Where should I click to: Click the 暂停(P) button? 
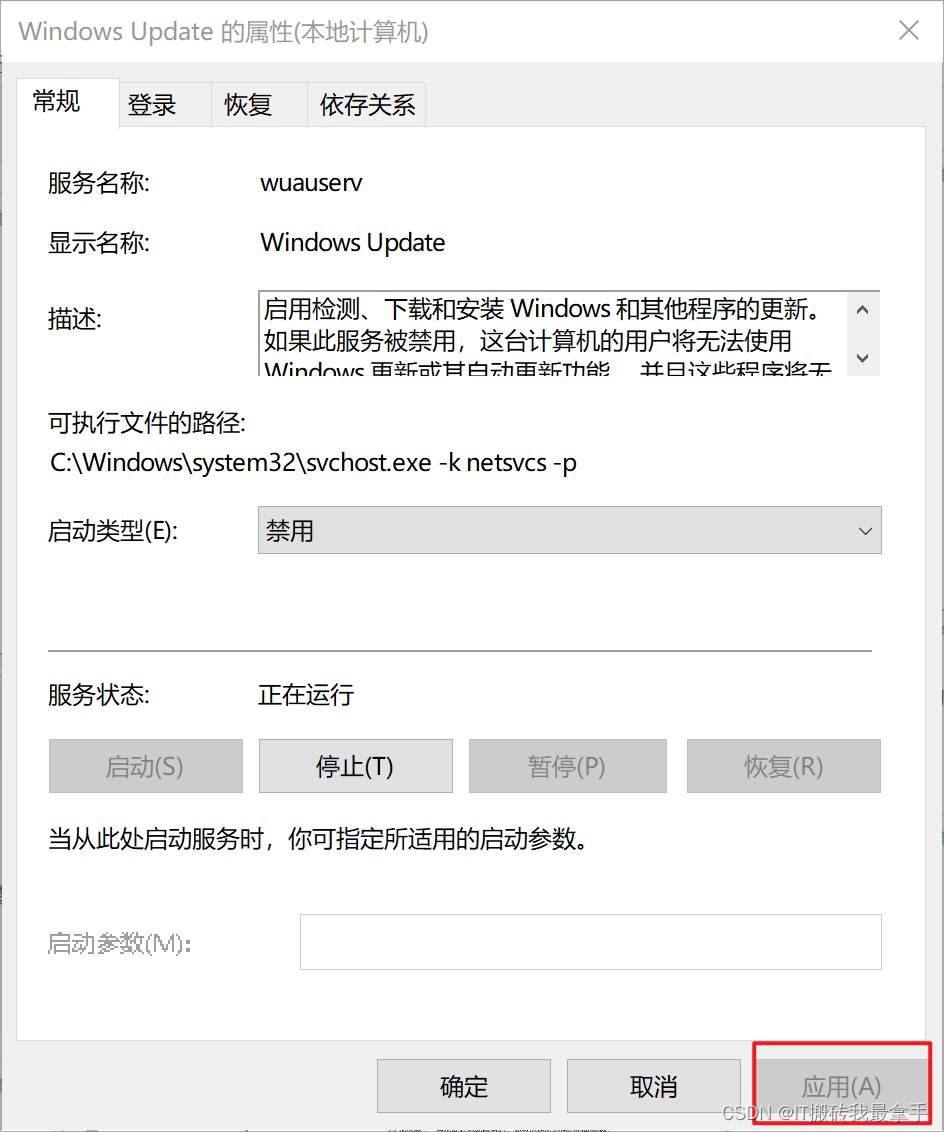coord(567,766)
